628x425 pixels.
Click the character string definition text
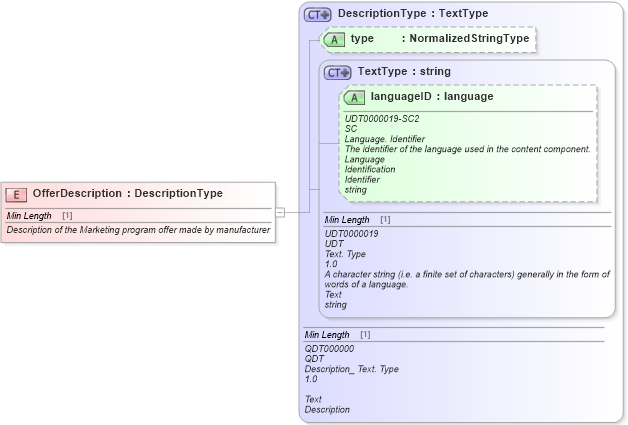point(467,279)
